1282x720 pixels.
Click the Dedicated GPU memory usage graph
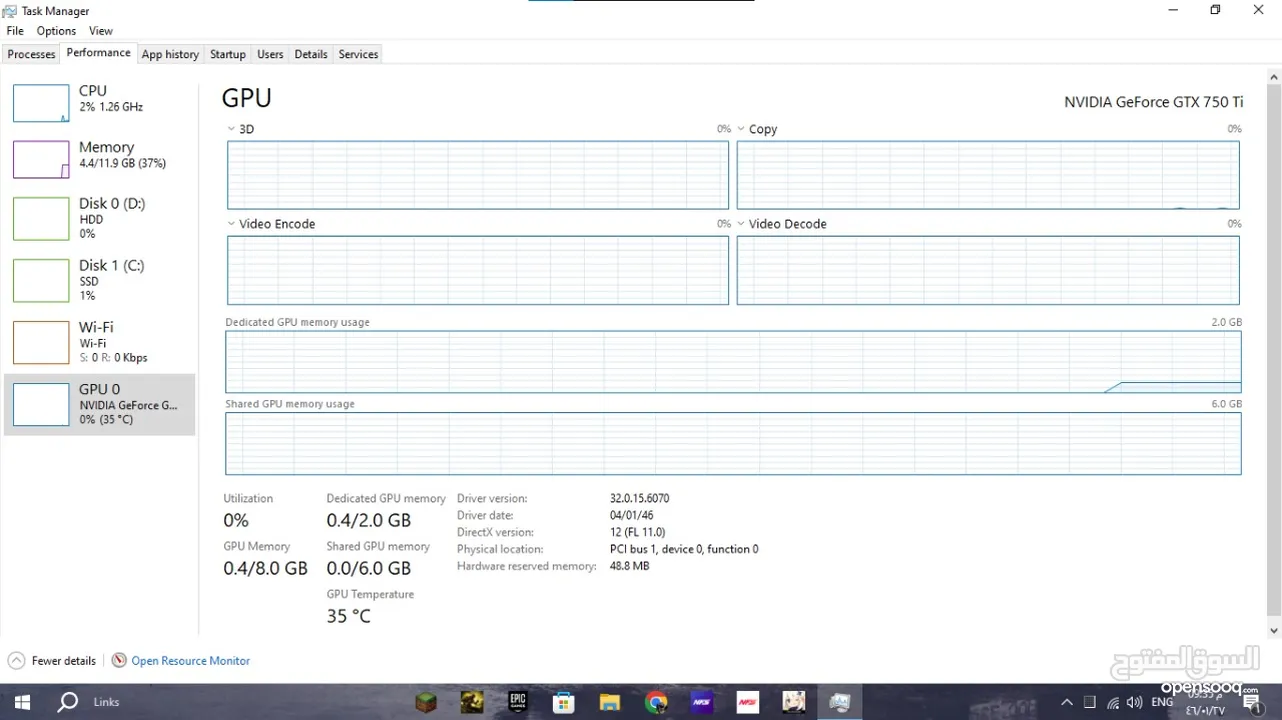click(733, 362)
